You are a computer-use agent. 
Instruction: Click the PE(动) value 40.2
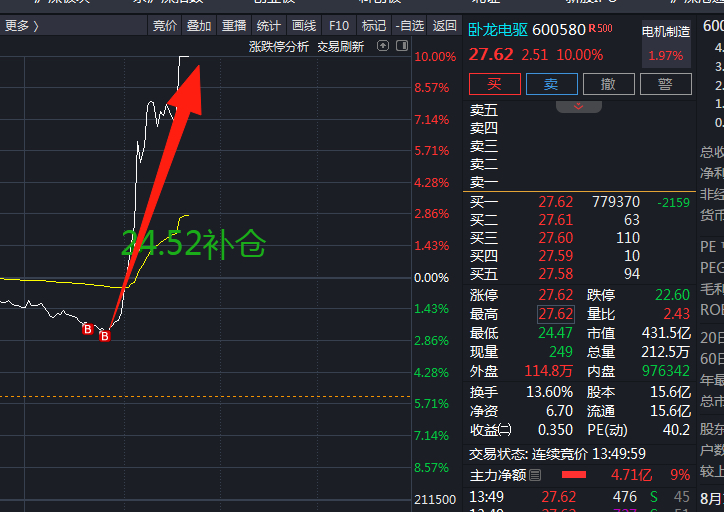point(676,430)
